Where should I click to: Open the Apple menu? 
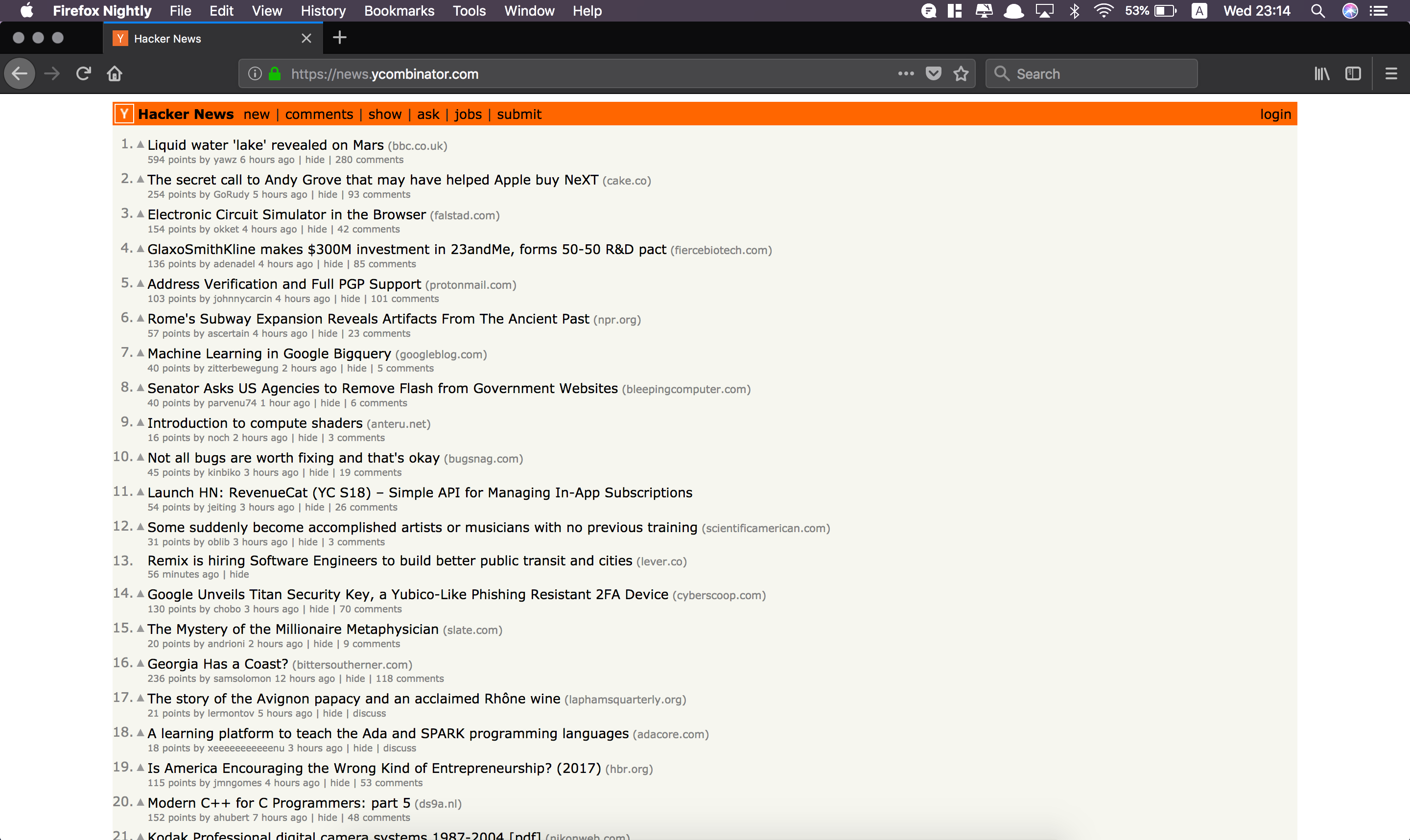tap(26, 11)
